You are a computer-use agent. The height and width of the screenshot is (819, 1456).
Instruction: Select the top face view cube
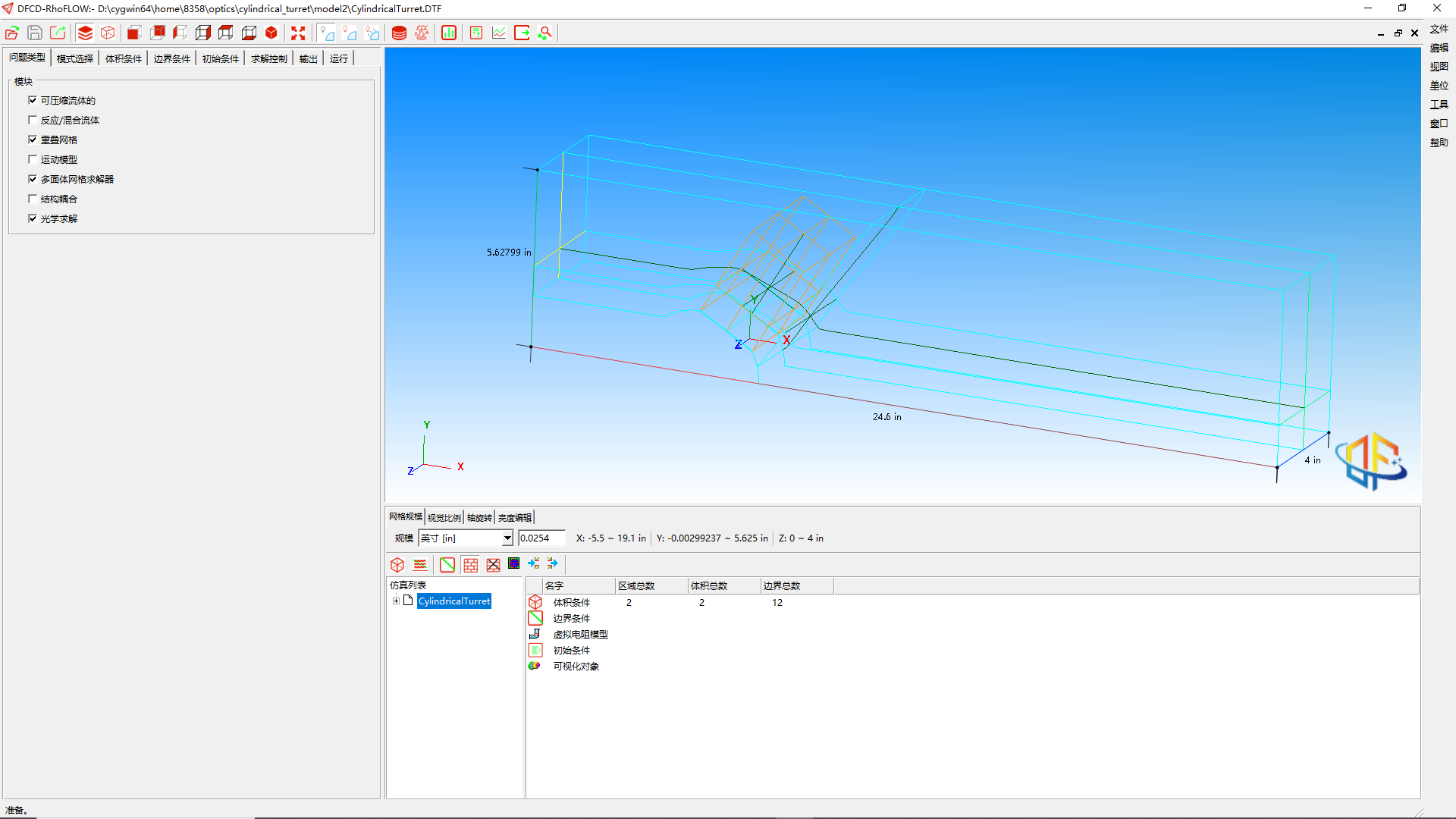[226, 33]
